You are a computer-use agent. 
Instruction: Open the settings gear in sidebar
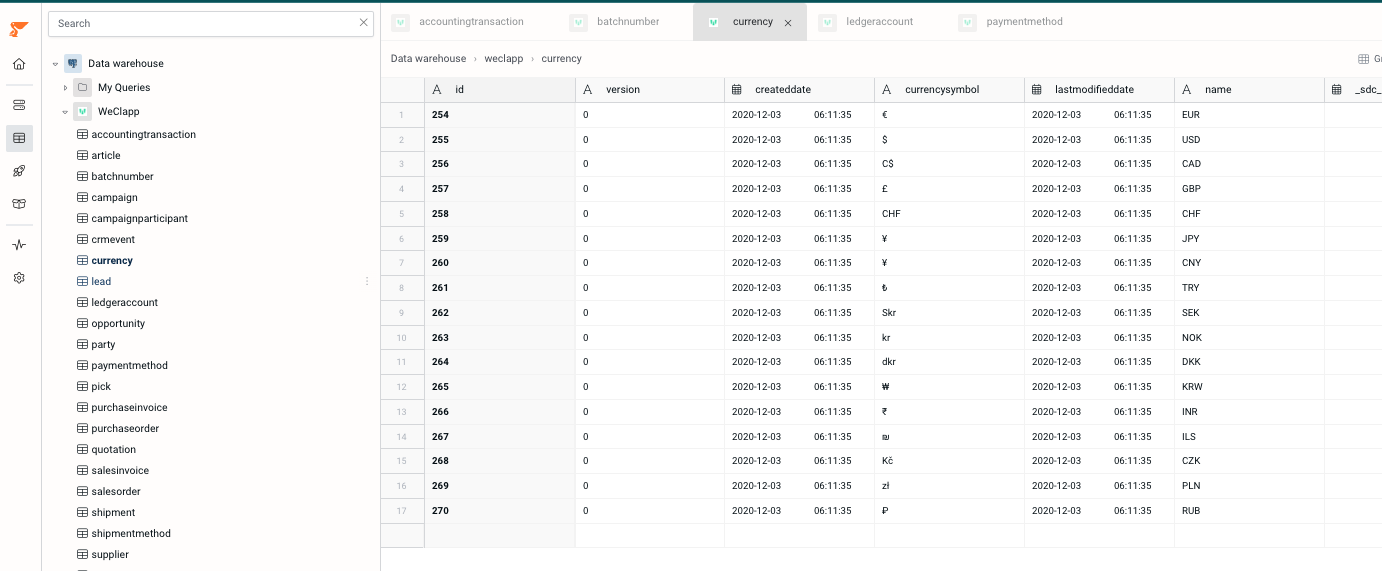click(x=19, y=278)
